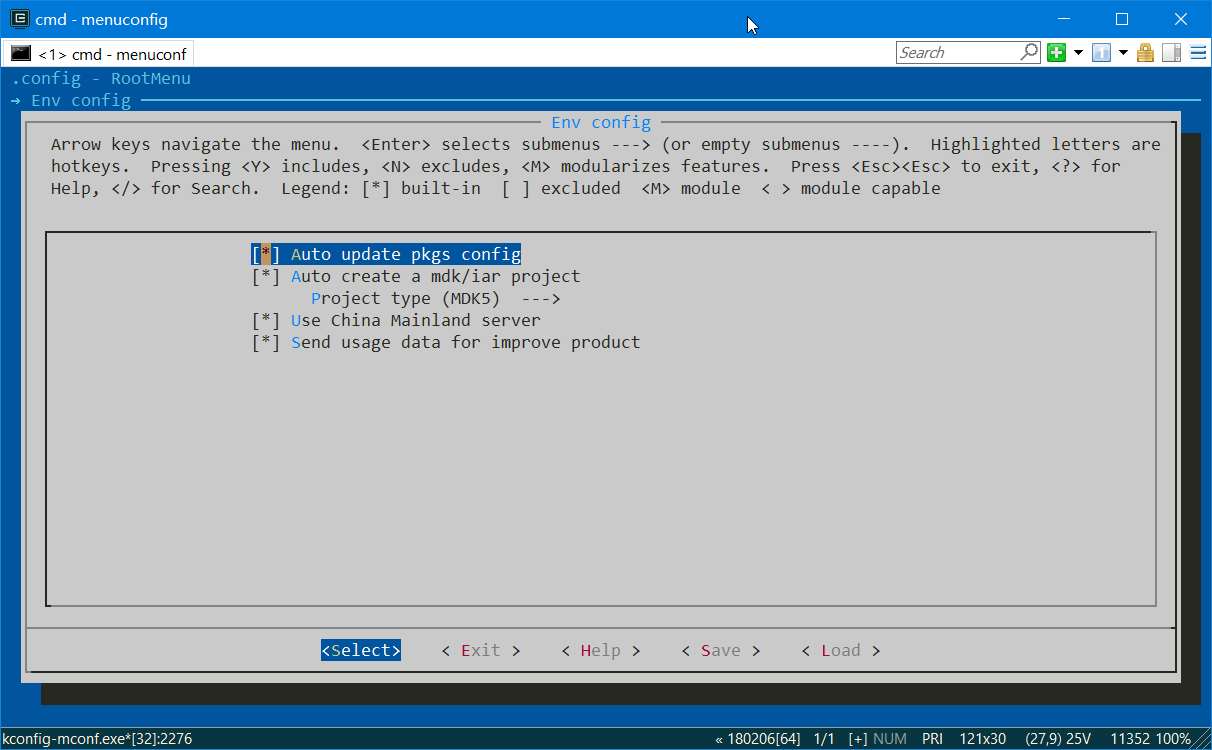The width and height of the screenshot is (1212, 750).
Task: Click the < Save > button
Action: coord(720,650)
